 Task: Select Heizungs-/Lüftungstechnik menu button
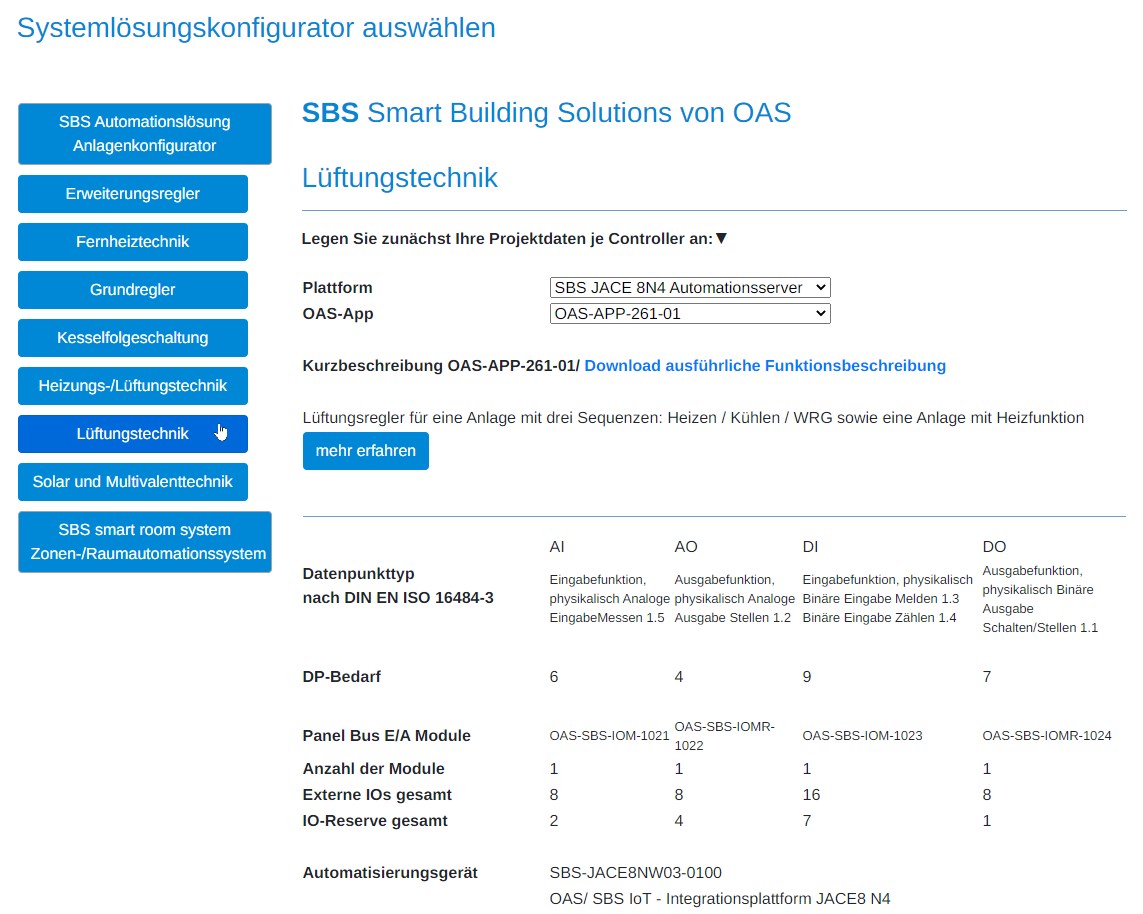(133, 386)
